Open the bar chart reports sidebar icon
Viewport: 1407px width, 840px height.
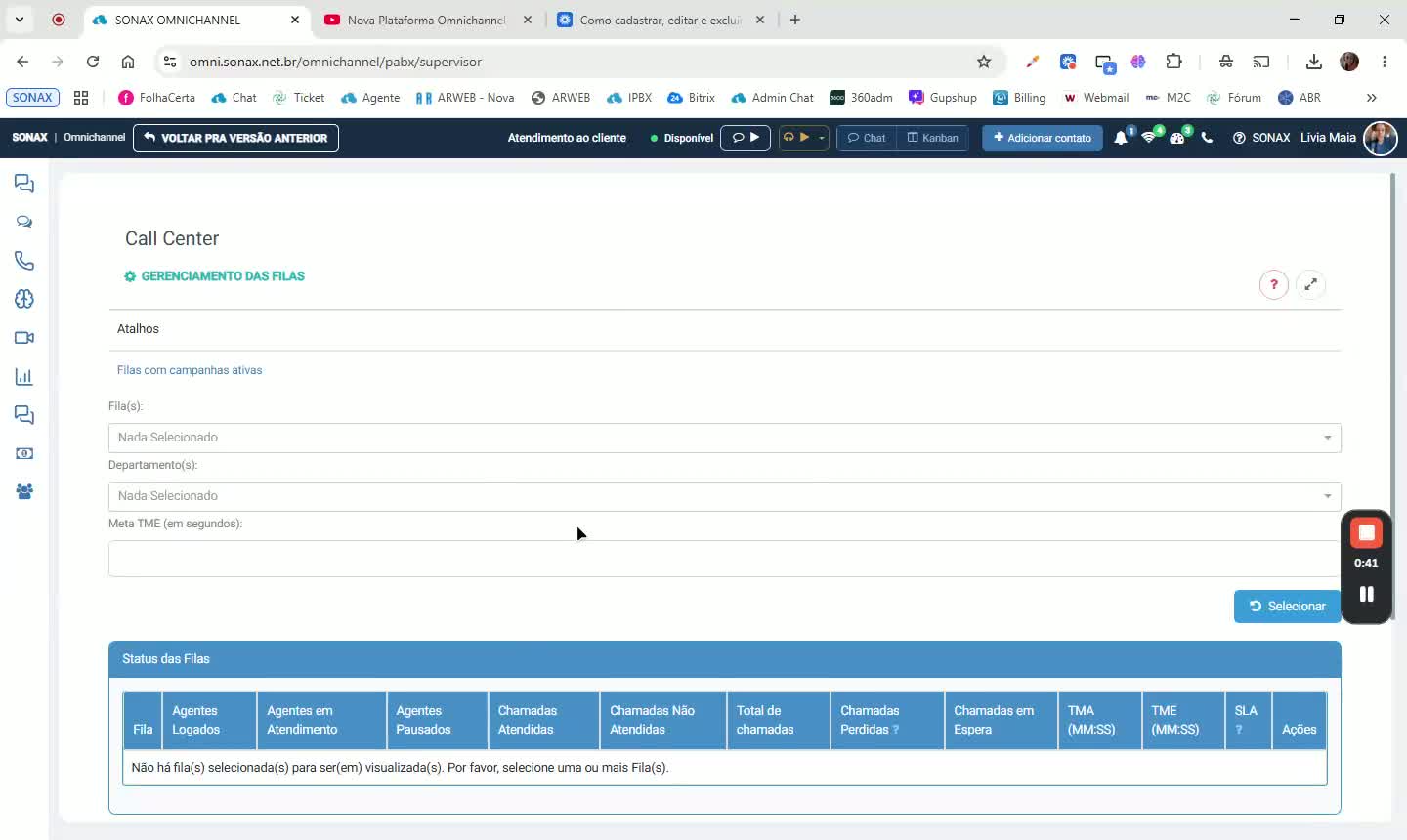coord(24,377)
